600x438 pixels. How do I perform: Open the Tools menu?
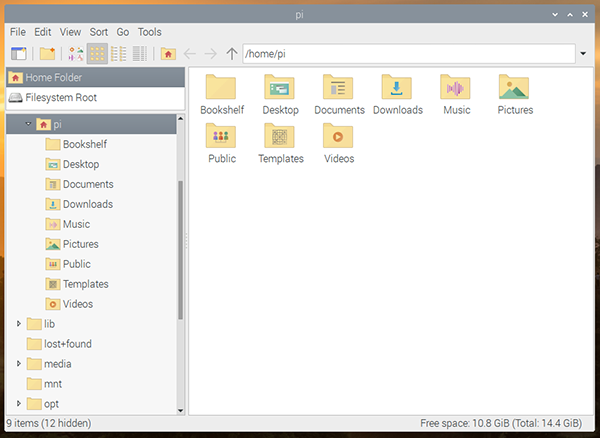point(149,32)
